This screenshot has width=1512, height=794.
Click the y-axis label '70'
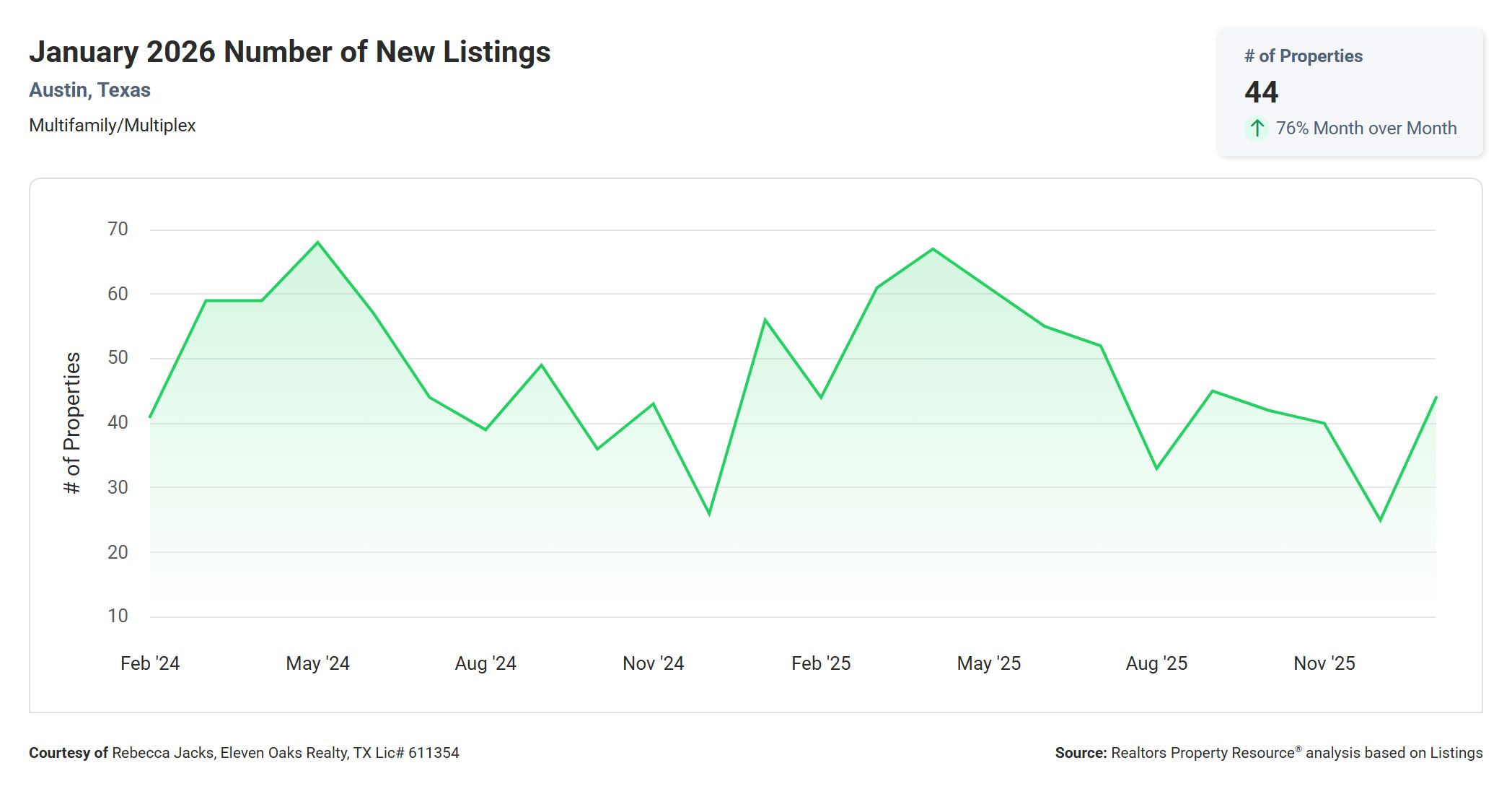tap(118, 230)
